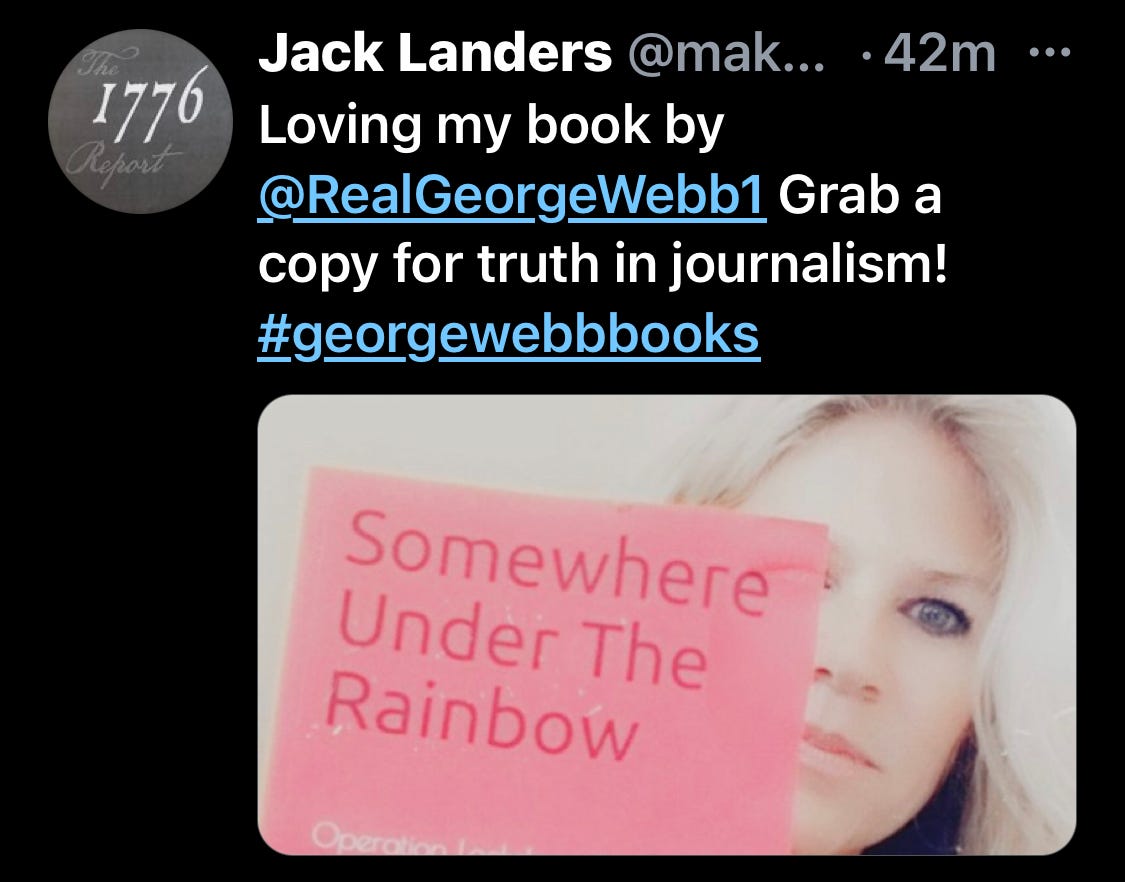Tap 'copy for truth in journalism!' text
Image resolution: width=1125 pixels, height=882 pixels.
[x=603, y=266]
